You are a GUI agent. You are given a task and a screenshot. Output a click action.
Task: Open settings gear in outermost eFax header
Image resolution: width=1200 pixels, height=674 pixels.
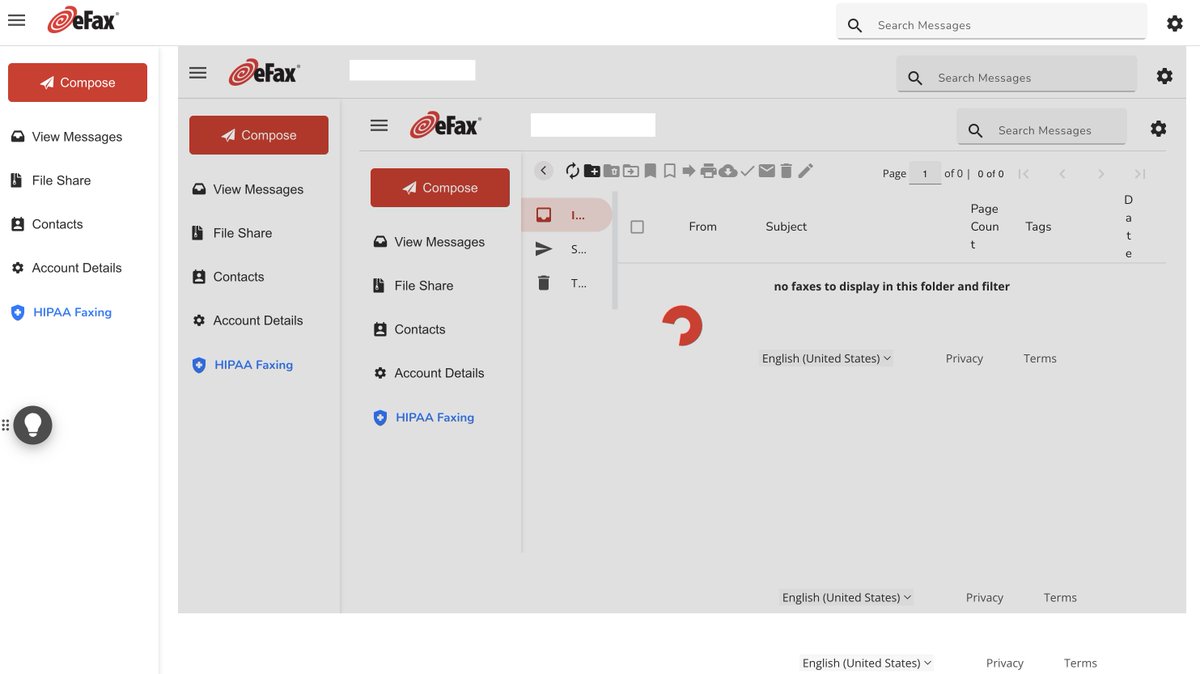1175,24
